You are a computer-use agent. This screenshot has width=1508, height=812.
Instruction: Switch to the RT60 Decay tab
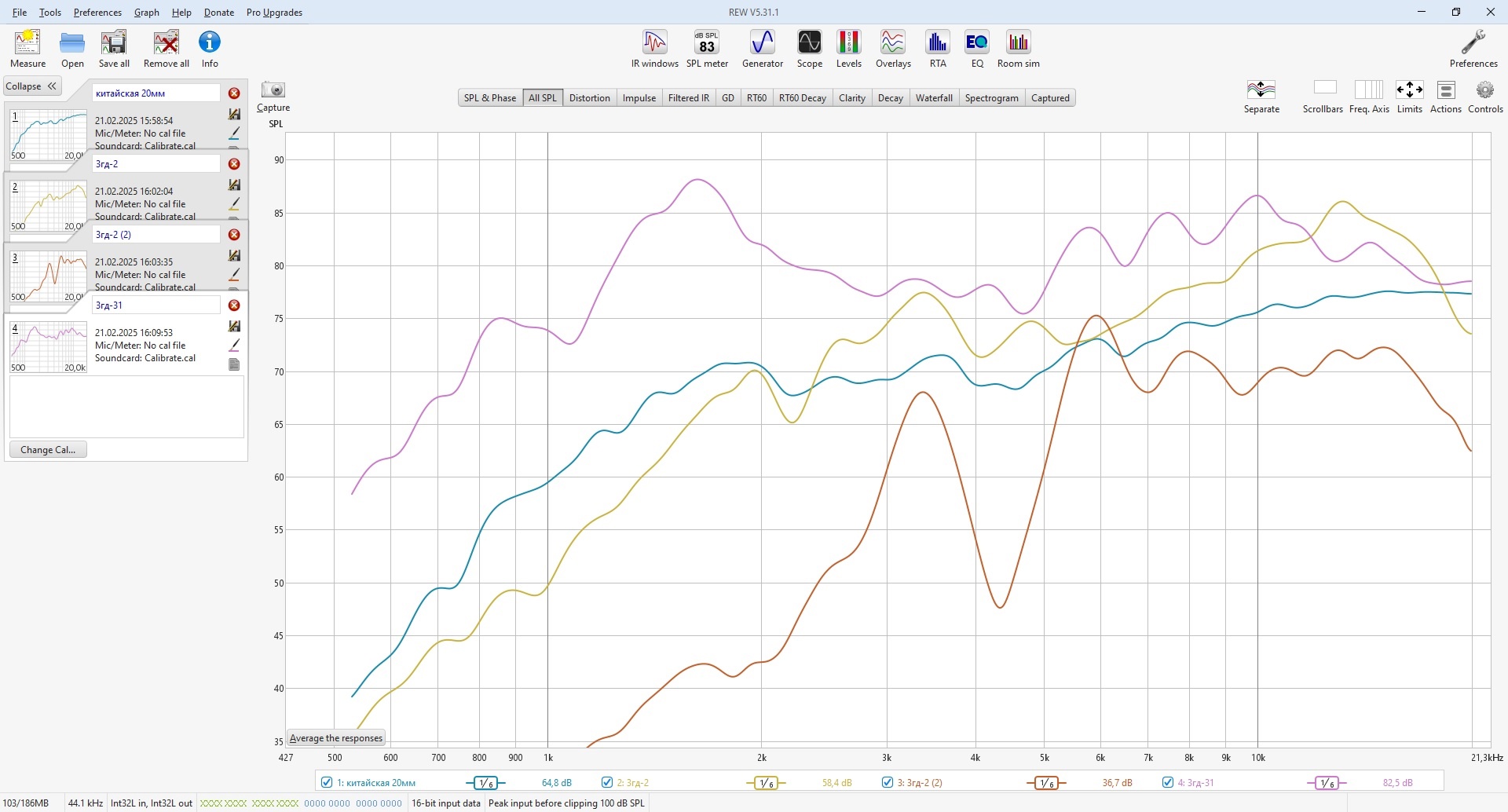coord(803,98)
